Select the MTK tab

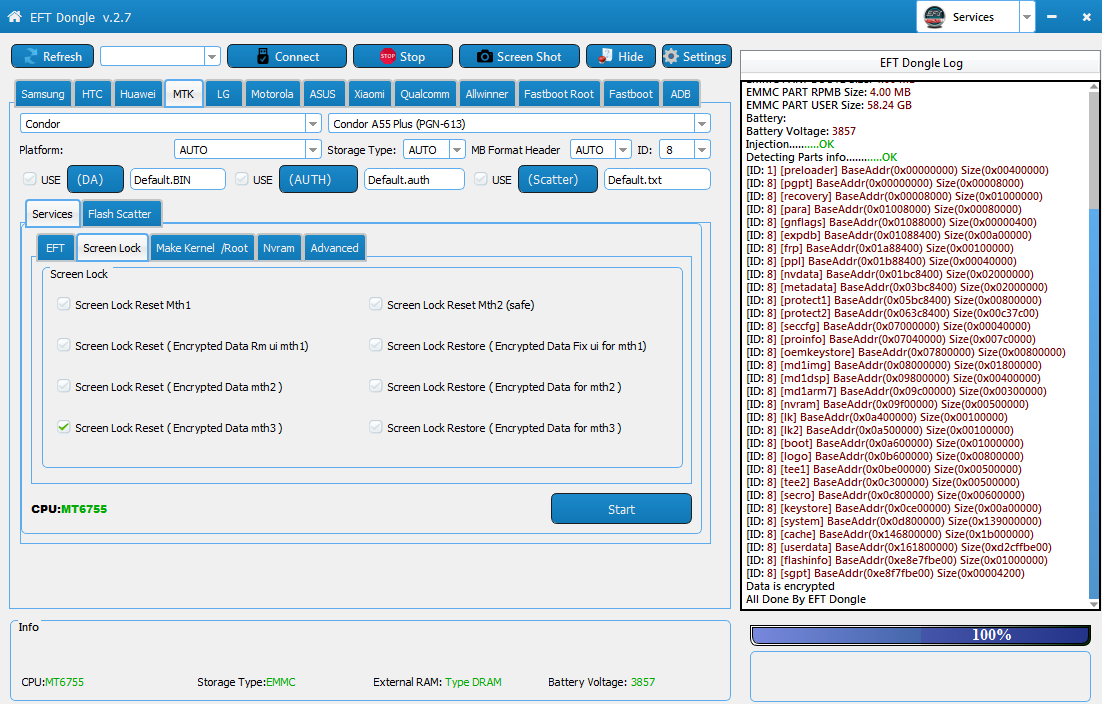(183, 93)
